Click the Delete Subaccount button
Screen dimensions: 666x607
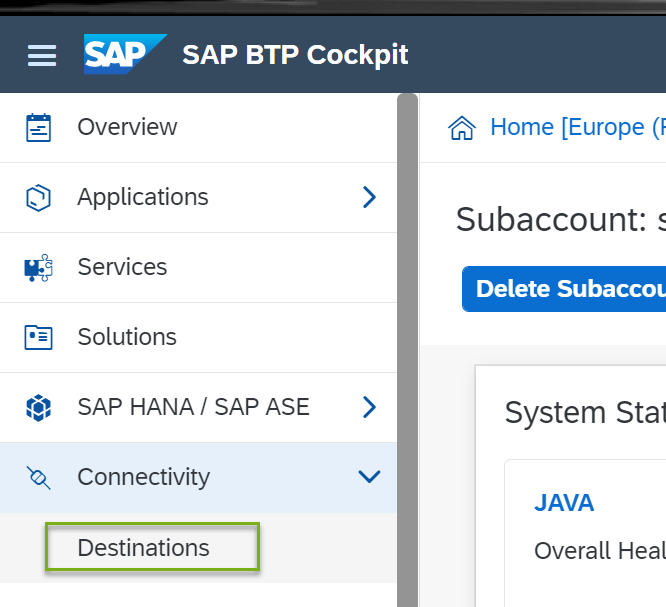[564, 289]
